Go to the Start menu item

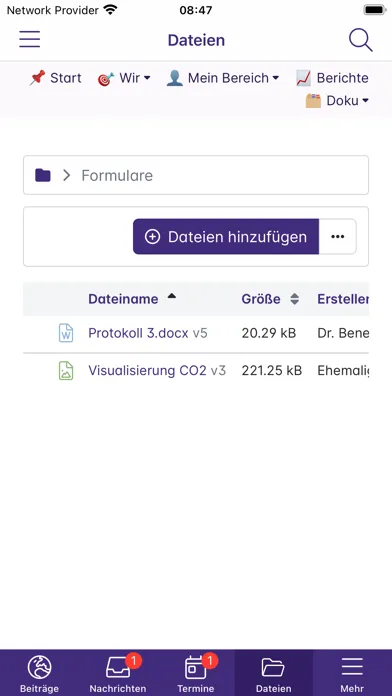coord(55,78)
